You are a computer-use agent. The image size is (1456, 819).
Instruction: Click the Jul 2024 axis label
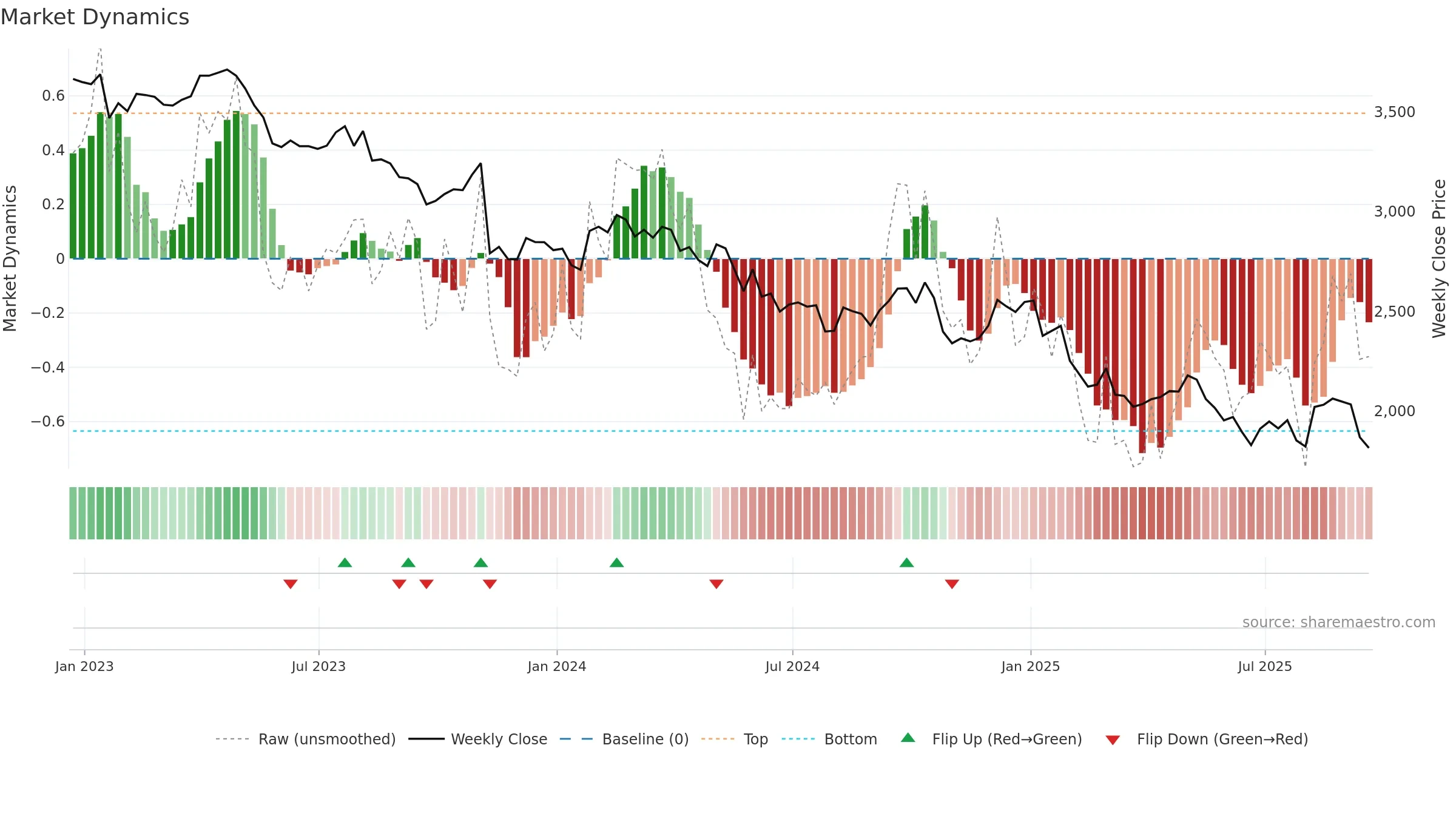(792, 666)
